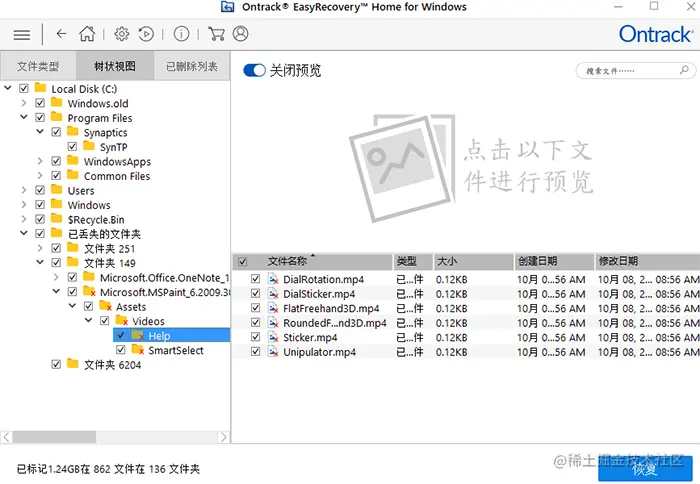Select the Sticker.mp4 file name

pos(310,338)
